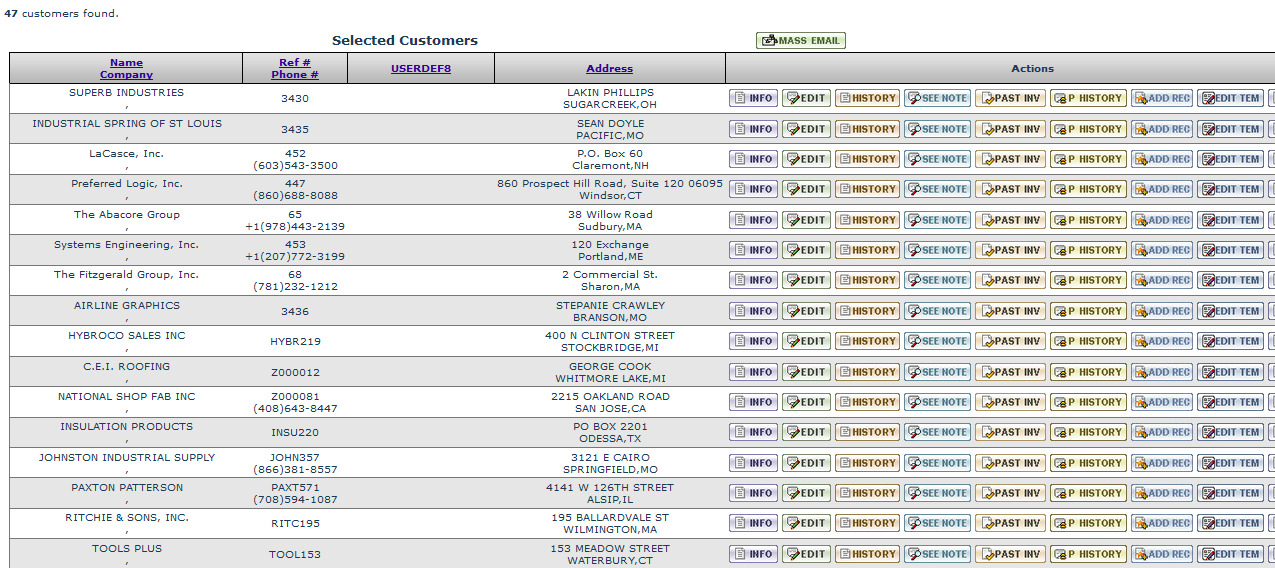1275x568 pixels.
Task: Click the USERDEF8 column header
Action: pos(420,69)
